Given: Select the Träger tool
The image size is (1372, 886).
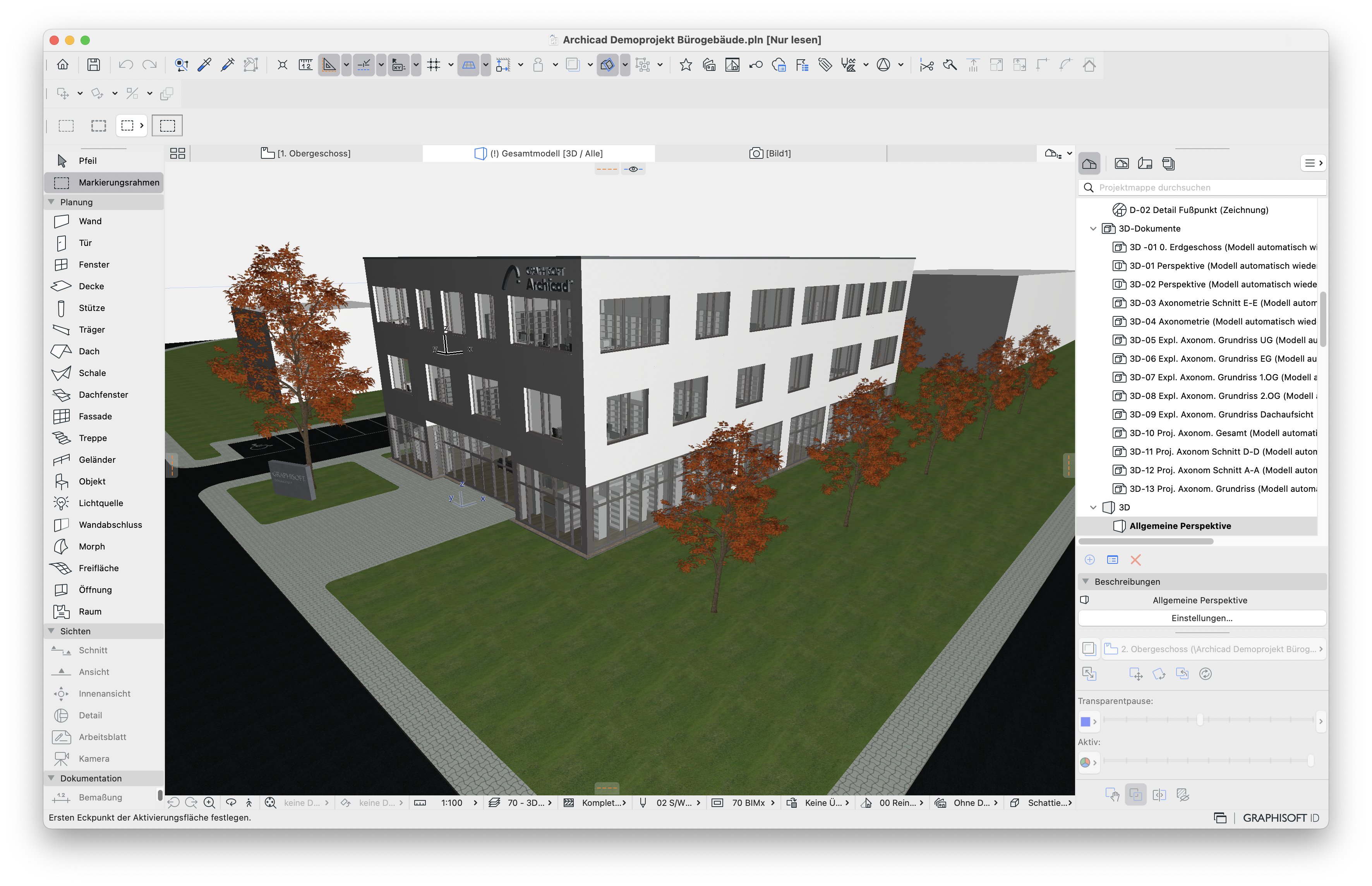Looking at the screenshot, I should [x=103, y=330].
